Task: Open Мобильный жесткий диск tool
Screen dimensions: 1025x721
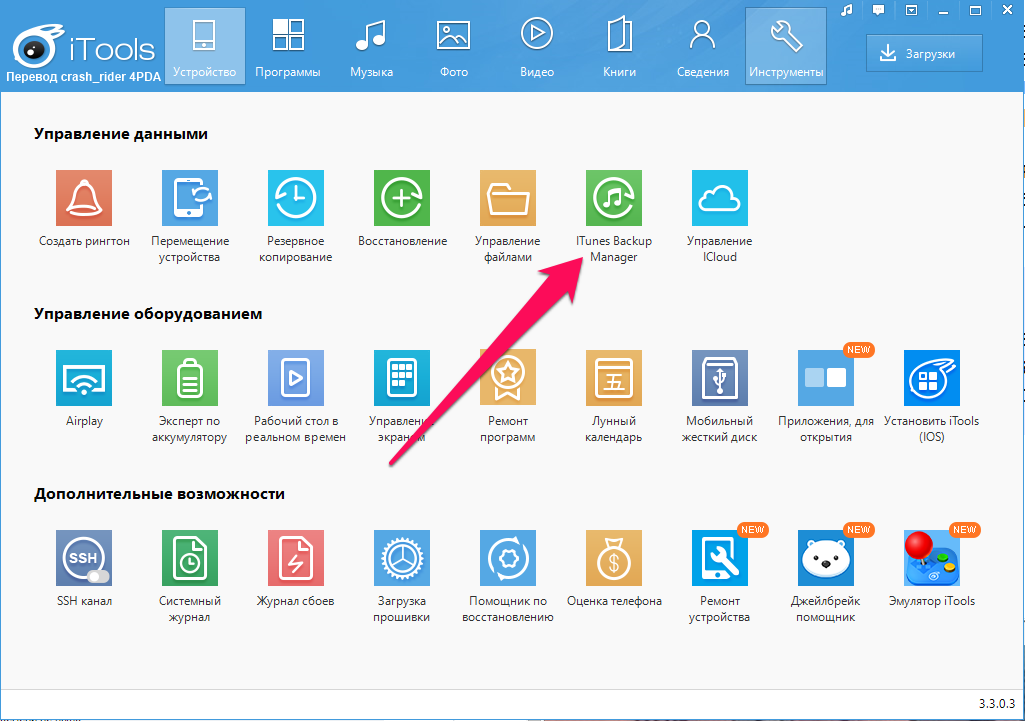Action: pyautogui.click(x=719, y=378)
